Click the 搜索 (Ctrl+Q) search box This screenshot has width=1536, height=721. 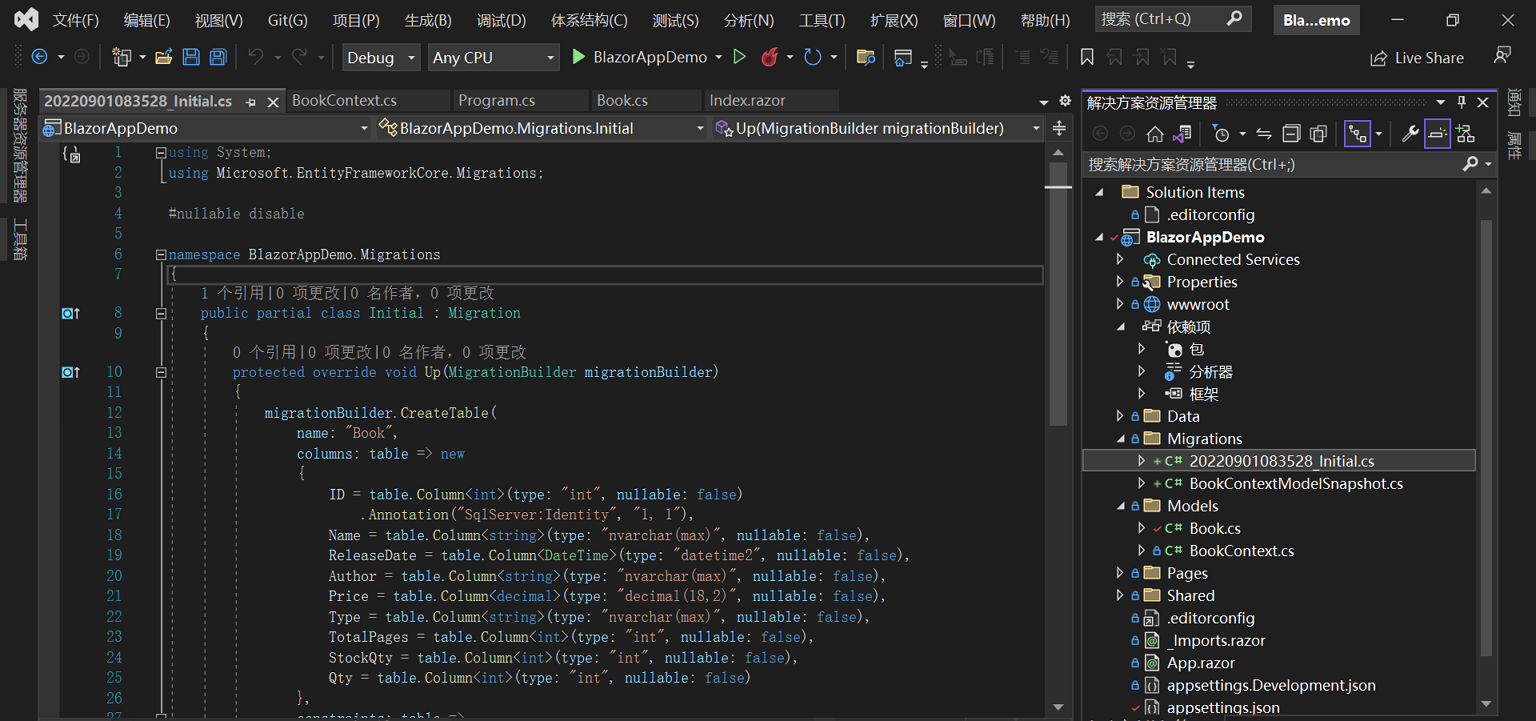1173,19
